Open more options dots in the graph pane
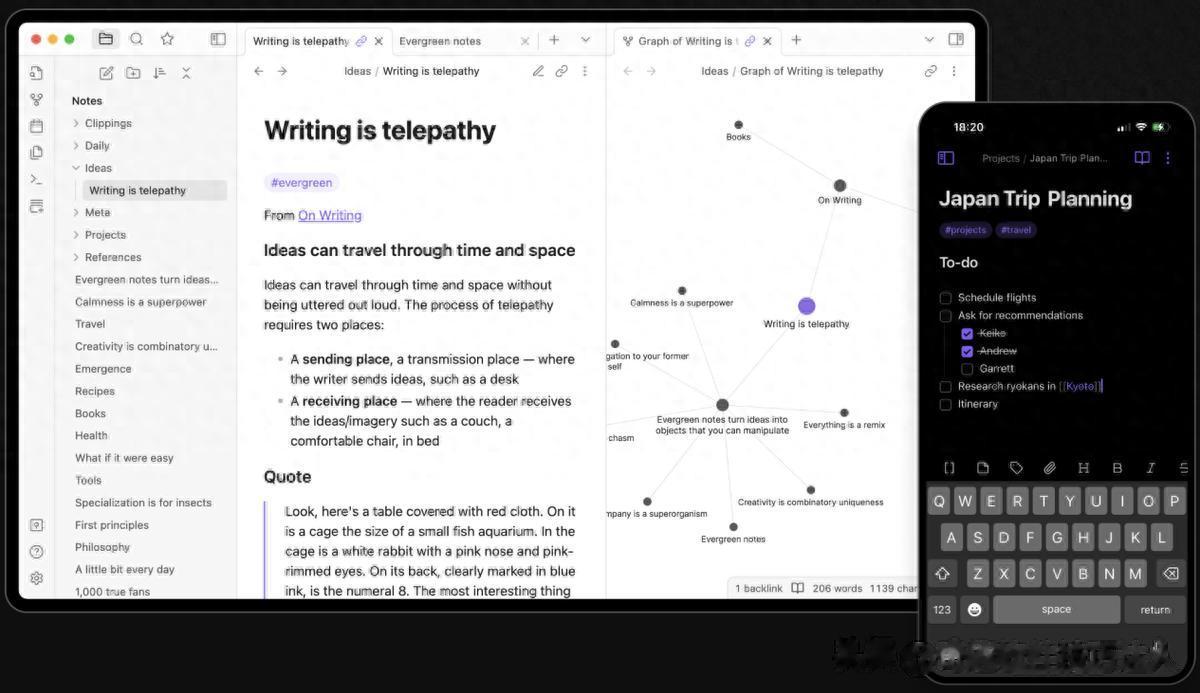Image resolution: width=1200 pixels, height=693 pixels. click(954, 71)
